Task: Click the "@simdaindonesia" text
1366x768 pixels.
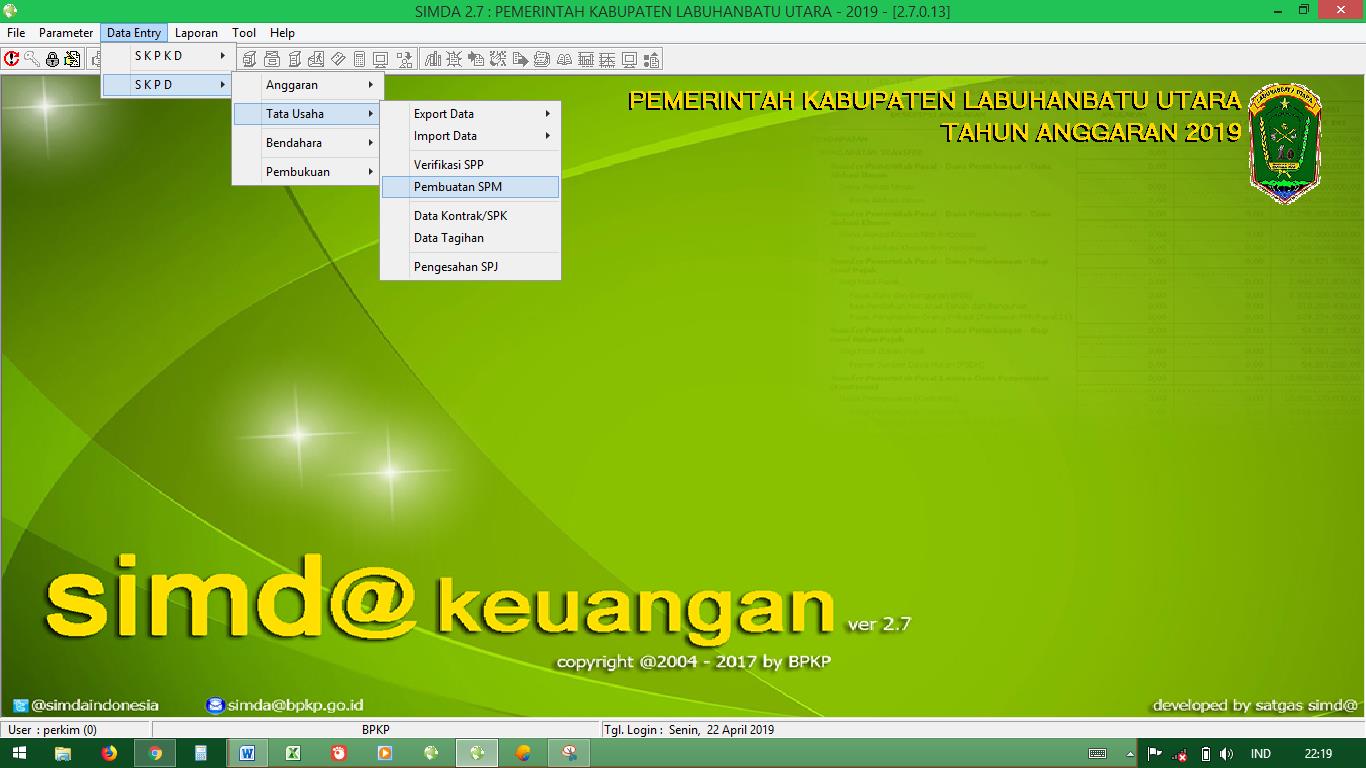Action: coord(95,705)
